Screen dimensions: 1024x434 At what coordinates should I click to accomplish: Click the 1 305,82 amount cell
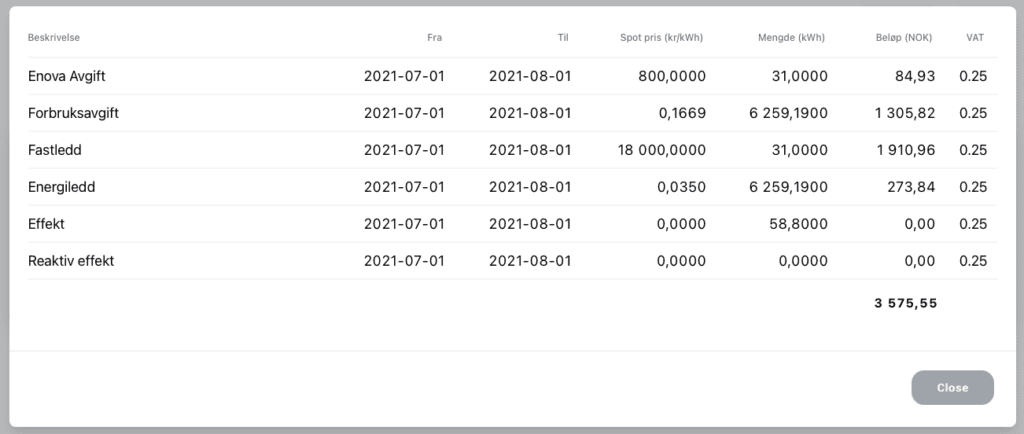point(905,113)
